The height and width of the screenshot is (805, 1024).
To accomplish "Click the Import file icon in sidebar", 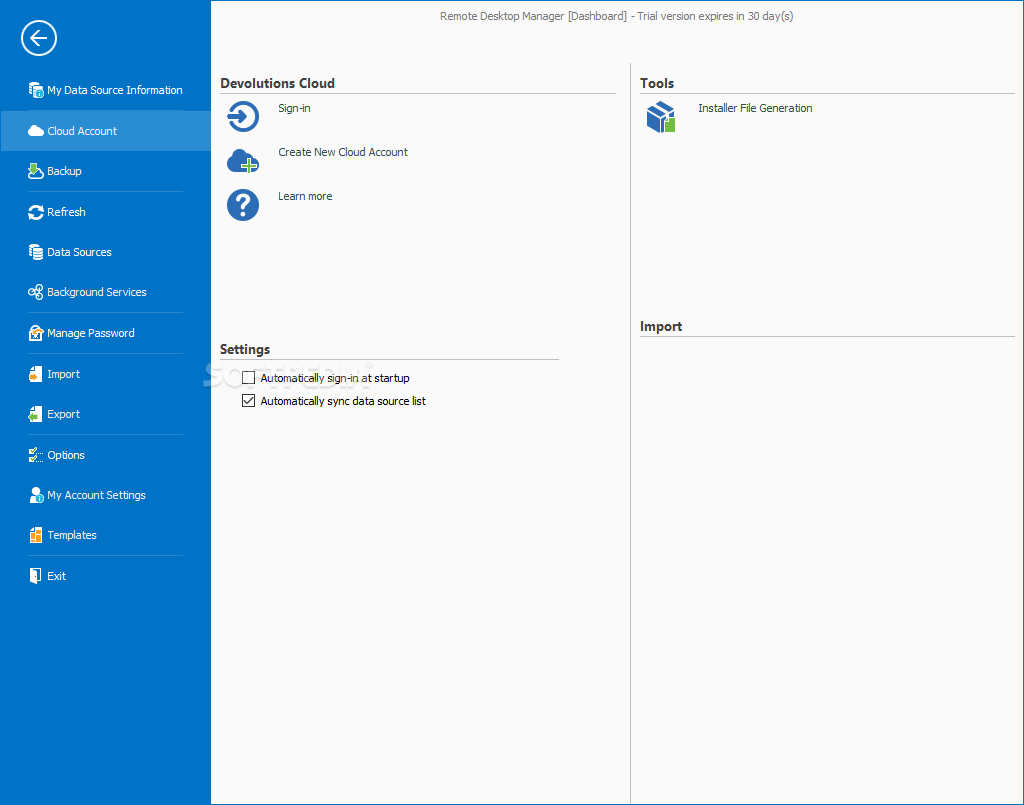I will pyautogui.click(x=36, y=374).
